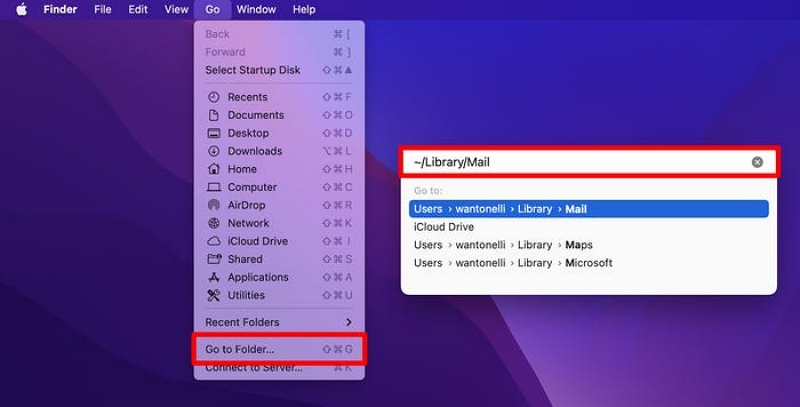800x407 pixels.
Task: Close the open Go menu
Action: (212, 9)
